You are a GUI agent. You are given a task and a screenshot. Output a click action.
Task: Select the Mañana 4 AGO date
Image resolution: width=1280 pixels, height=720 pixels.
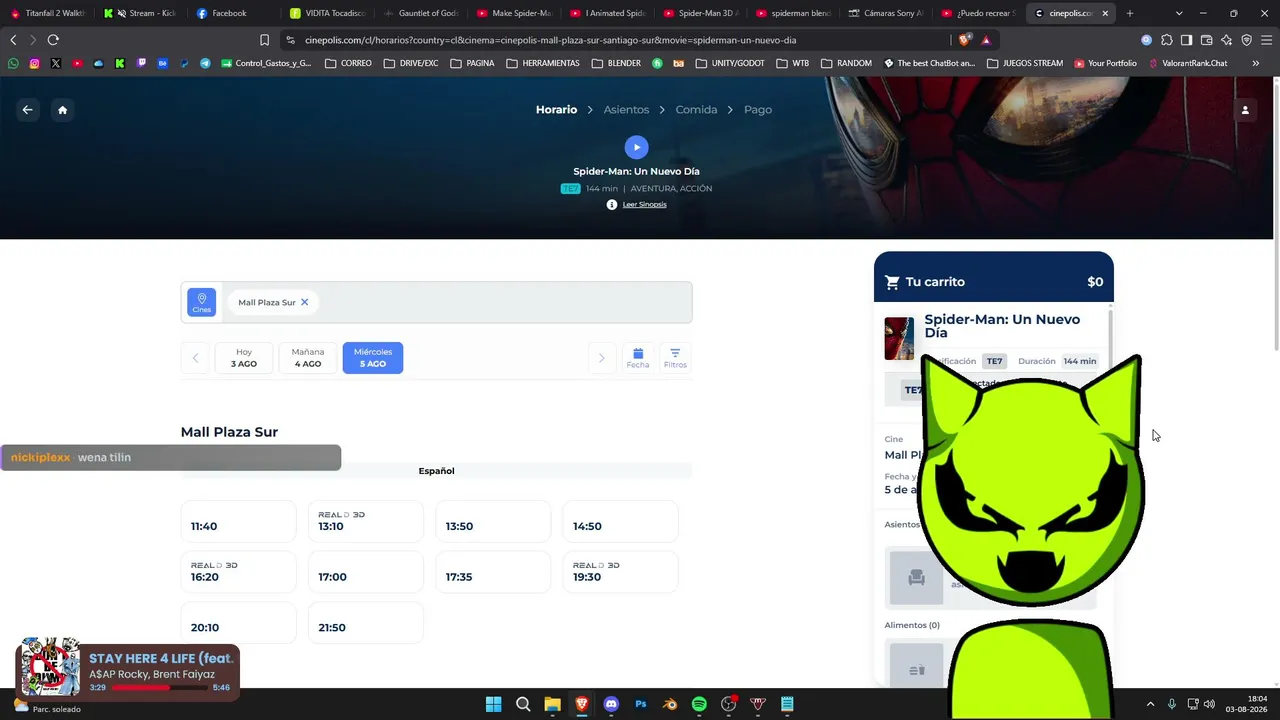308,358
